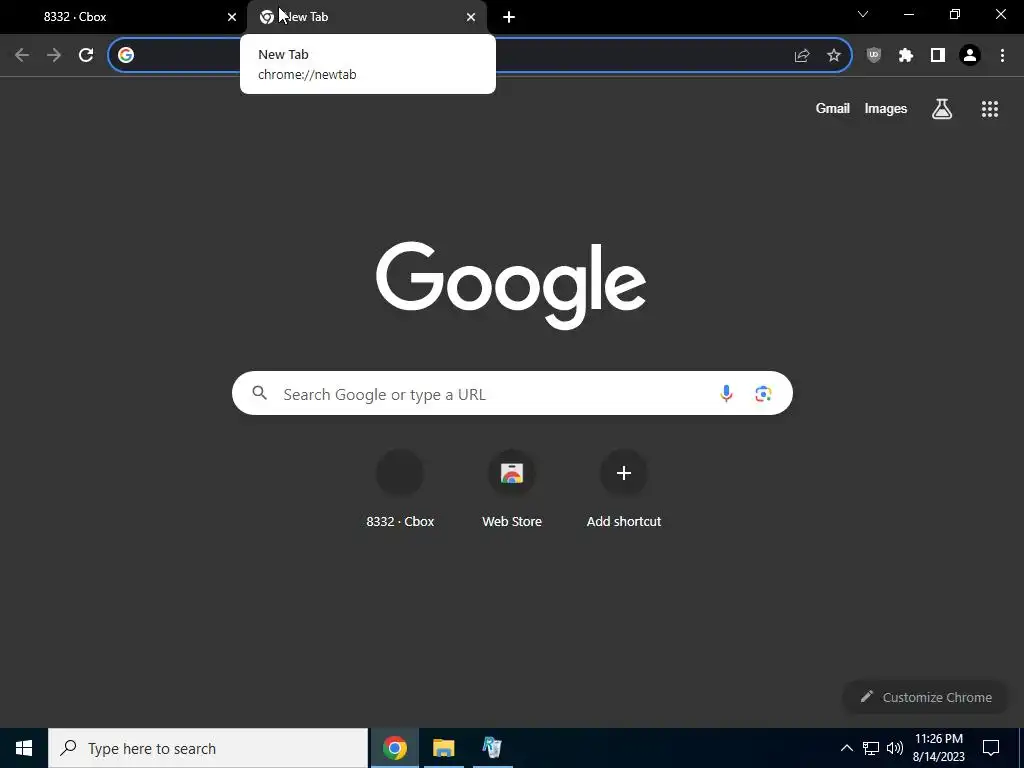
Task: Click inside the browser address bar
Action: pyautogui.click(x=480, y=55)
